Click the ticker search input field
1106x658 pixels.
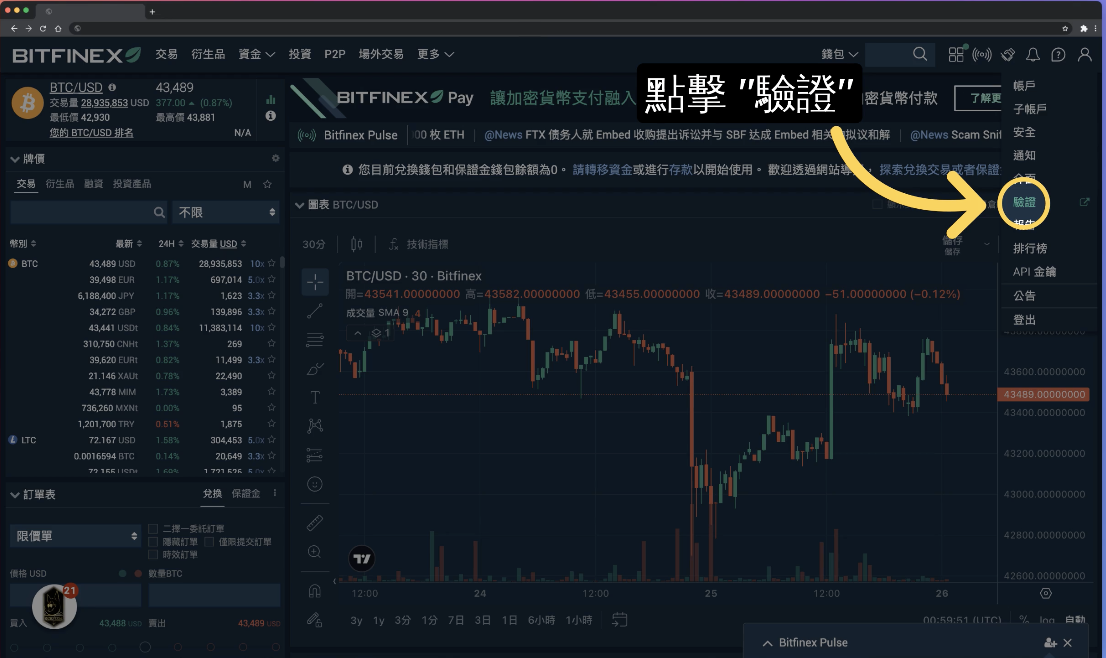point(89,212)
